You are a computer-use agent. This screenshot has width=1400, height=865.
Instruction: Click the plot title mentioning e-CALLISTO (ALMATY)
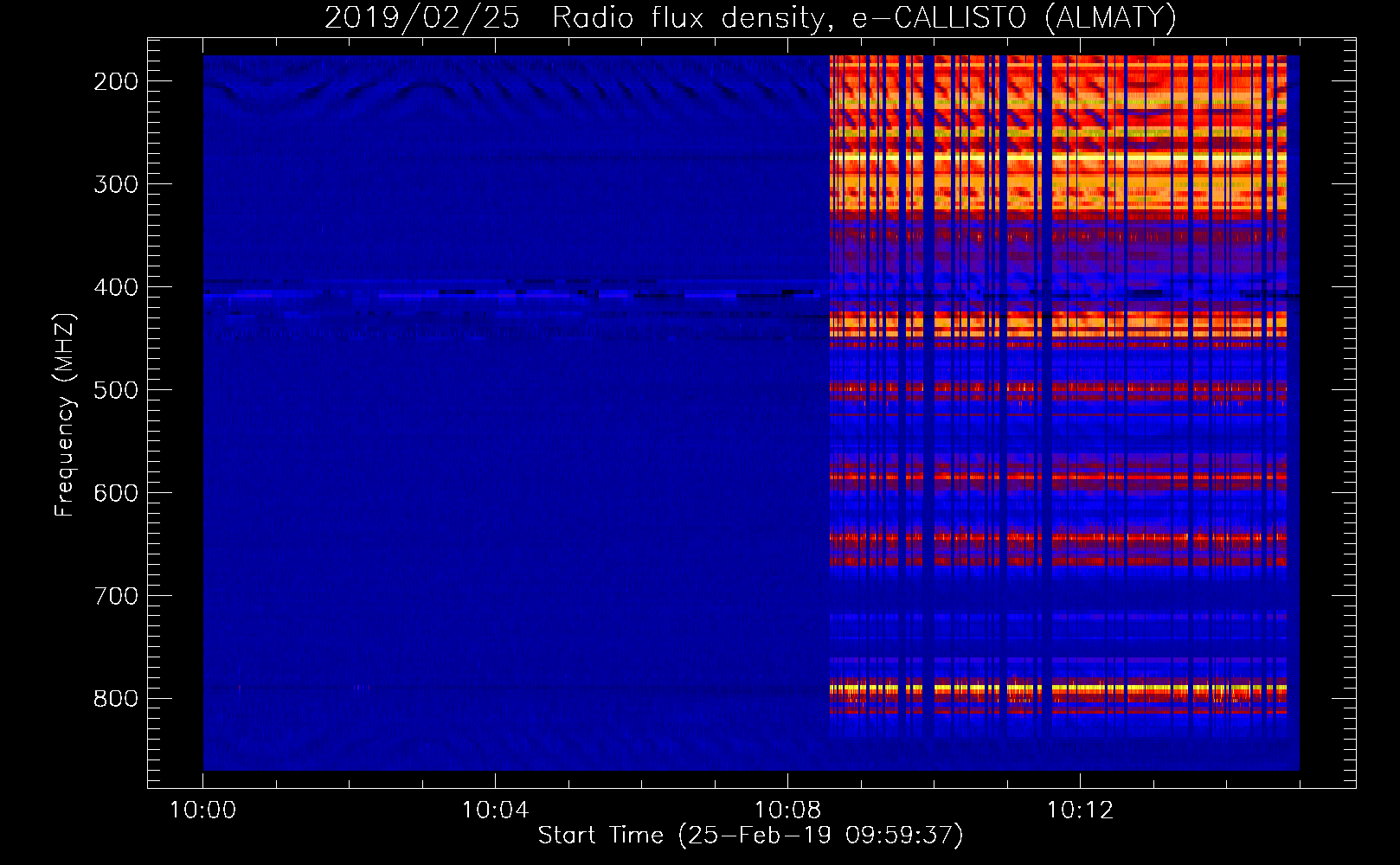[x=750, y=18]
